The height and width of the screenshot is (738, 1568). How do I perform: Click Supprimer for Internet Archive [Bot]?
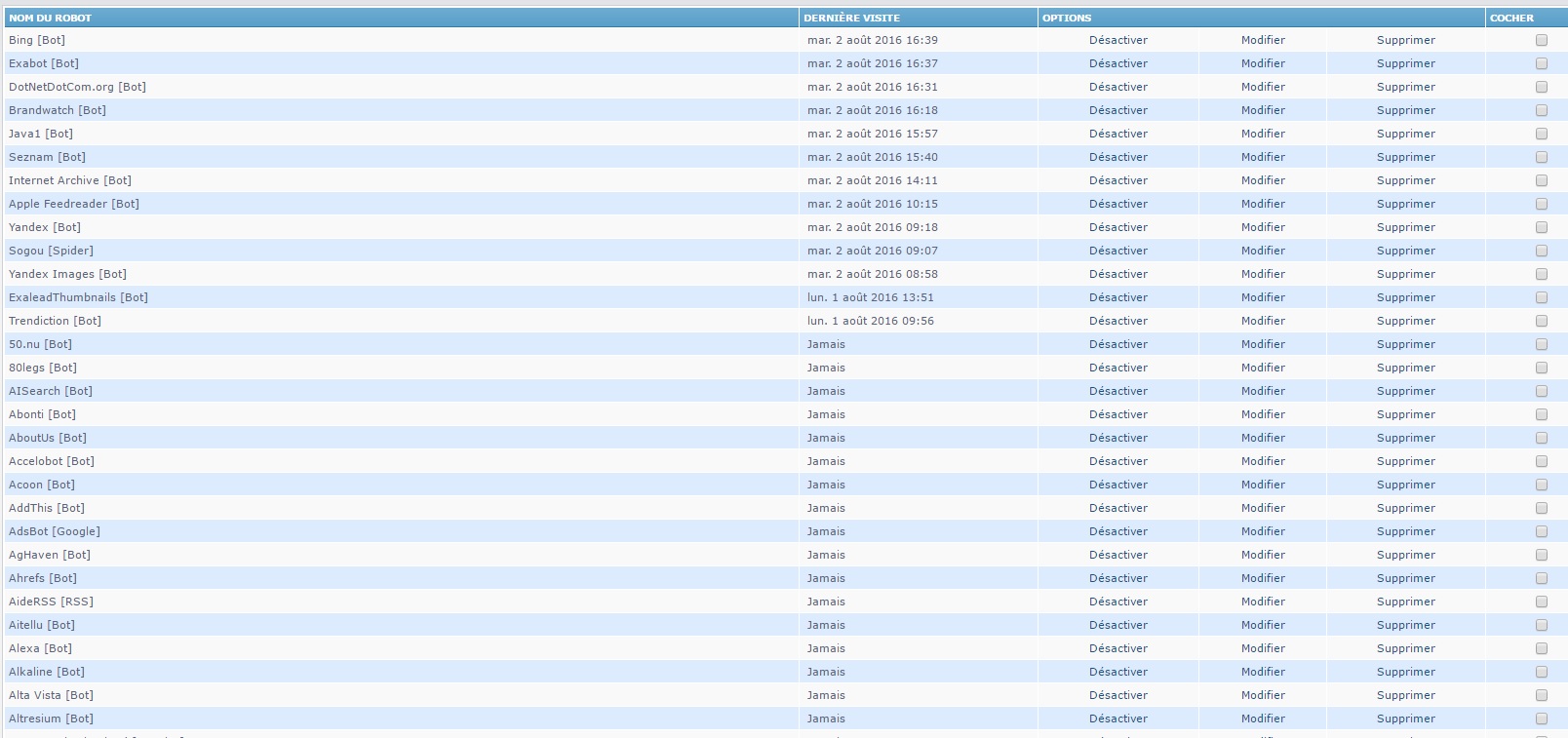(1406, 180)
